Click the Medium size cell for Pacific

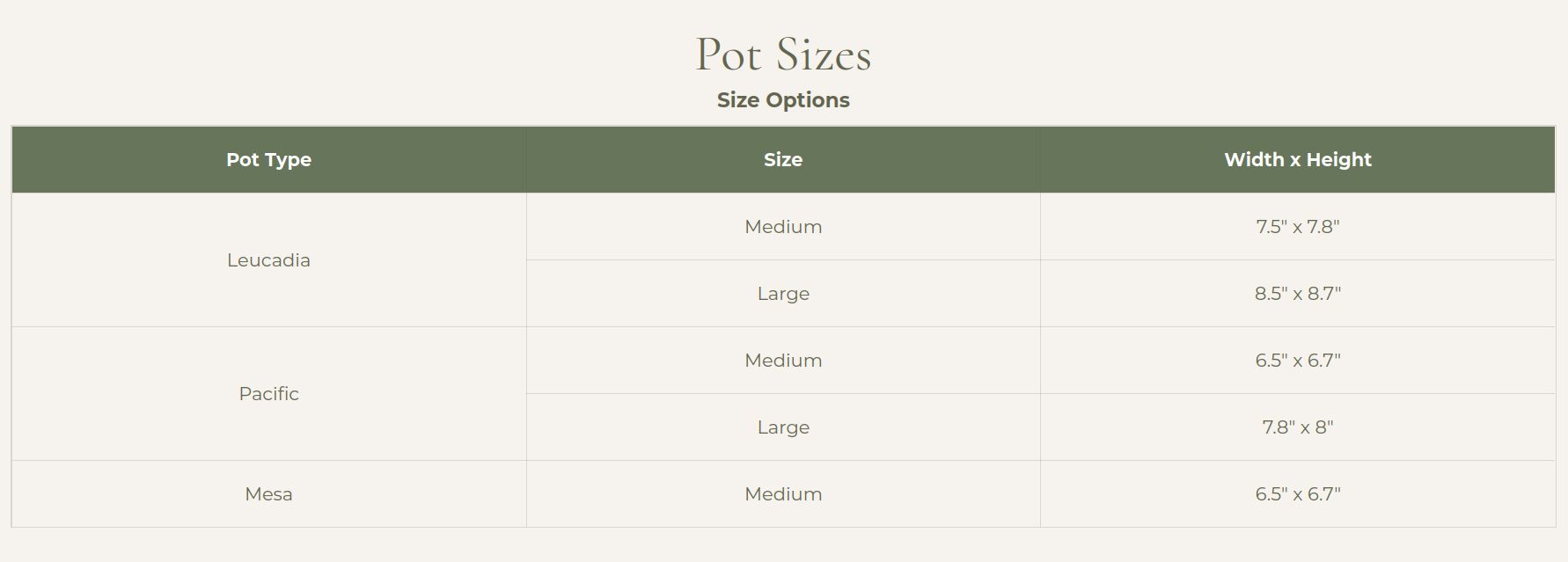[783, 361]
